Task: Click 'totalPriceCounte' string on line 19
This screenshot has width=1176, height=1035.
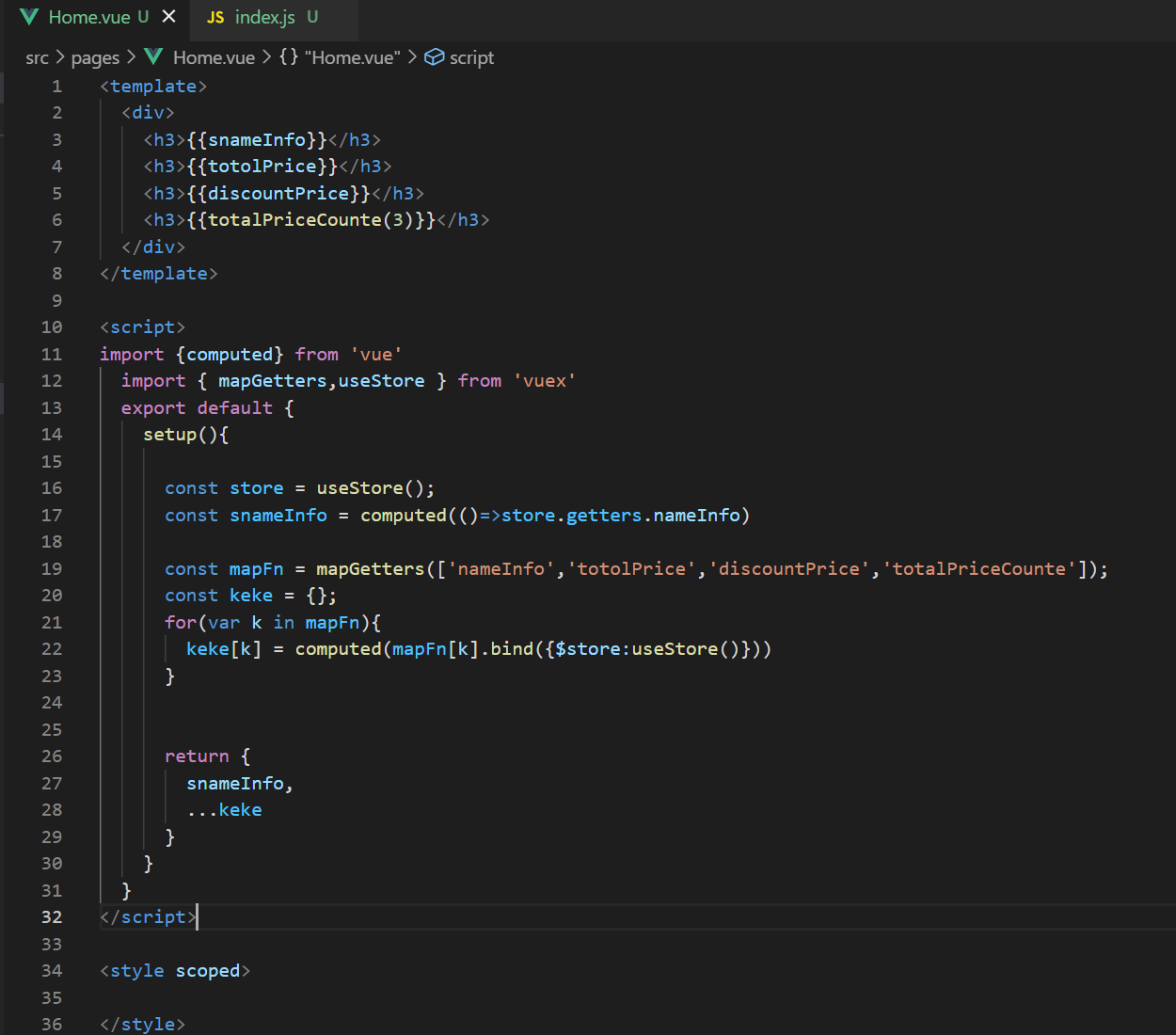Action: pos(978,569)
